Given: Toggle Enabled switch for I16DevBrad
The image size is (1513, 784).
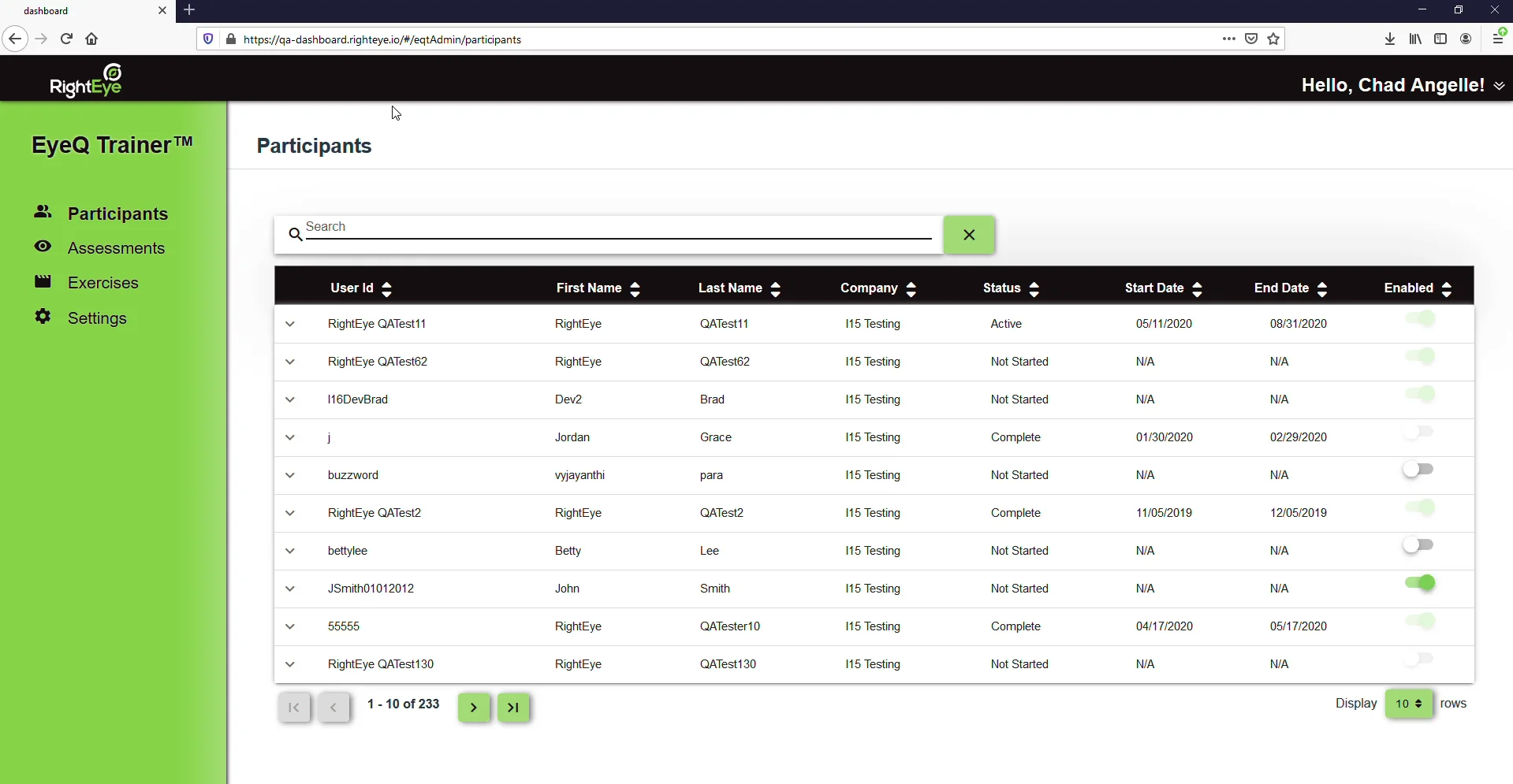Looking at the screenshot, I should 1420,395.
